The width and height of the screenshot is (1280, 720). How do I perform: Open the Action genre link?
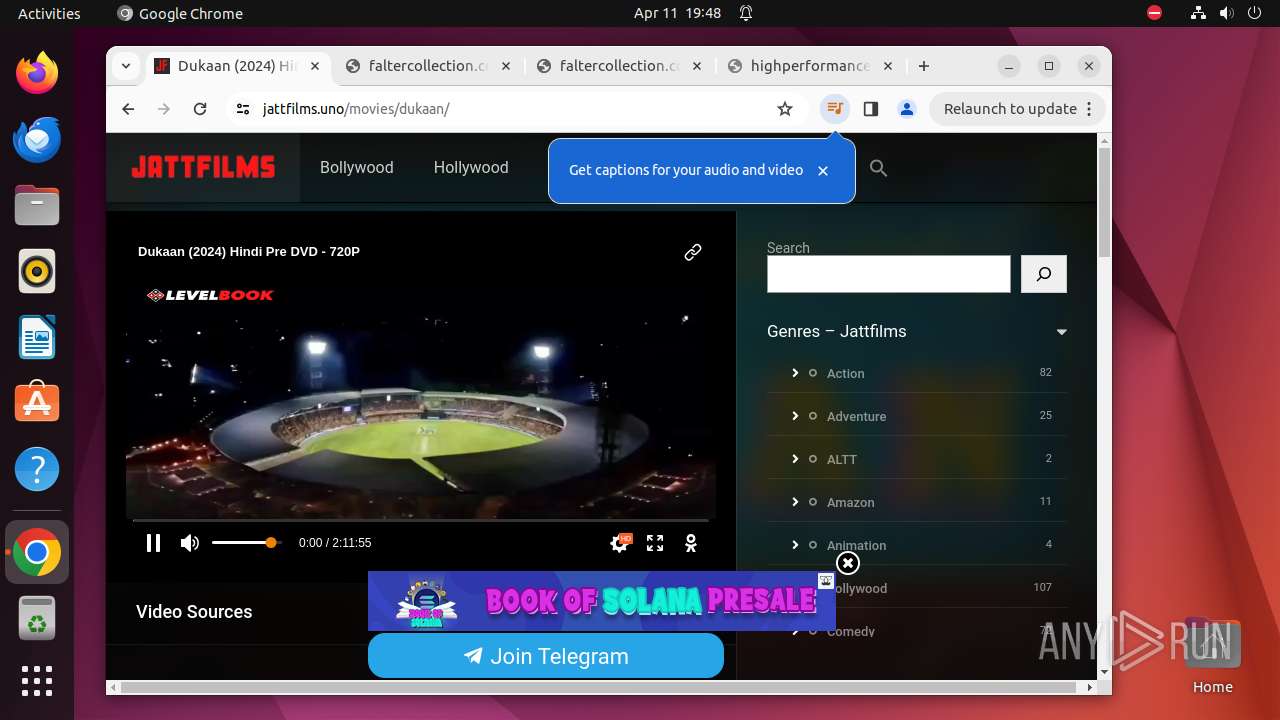click(845, 374)
